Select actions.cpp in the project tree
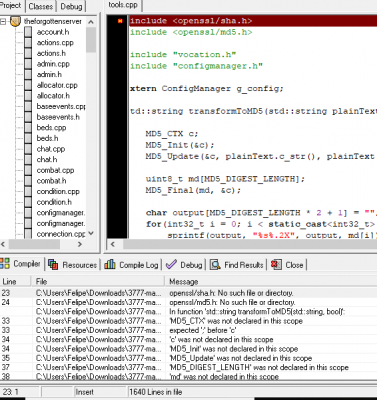377x400 pixels. 55,43
